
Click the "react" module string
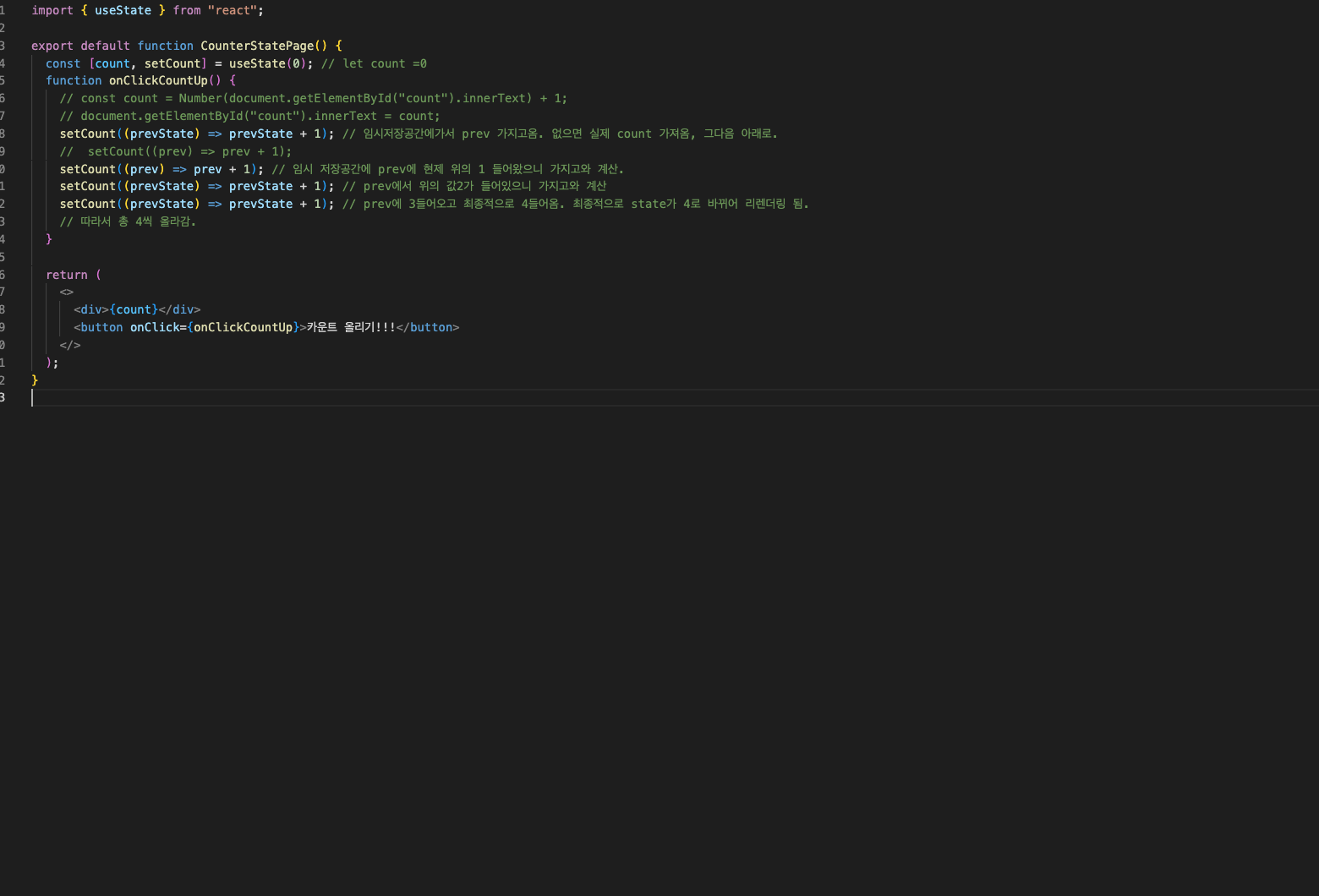click(x=233, y=10)
